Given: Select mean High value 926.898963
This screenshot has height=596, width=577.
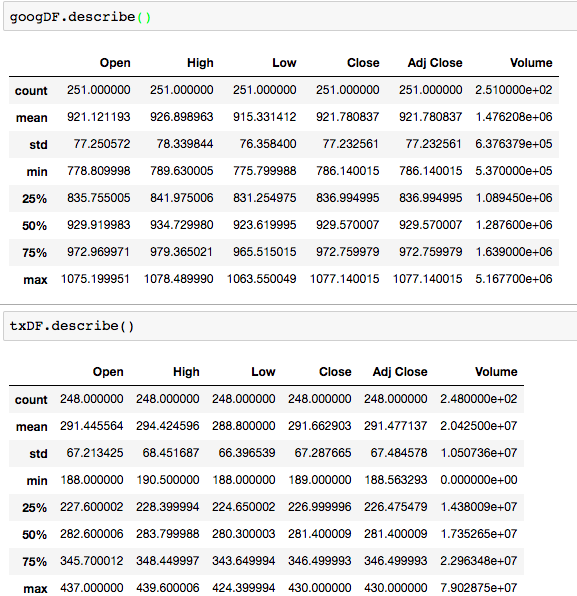Looking at the screenshot, I should coord(182,117).
